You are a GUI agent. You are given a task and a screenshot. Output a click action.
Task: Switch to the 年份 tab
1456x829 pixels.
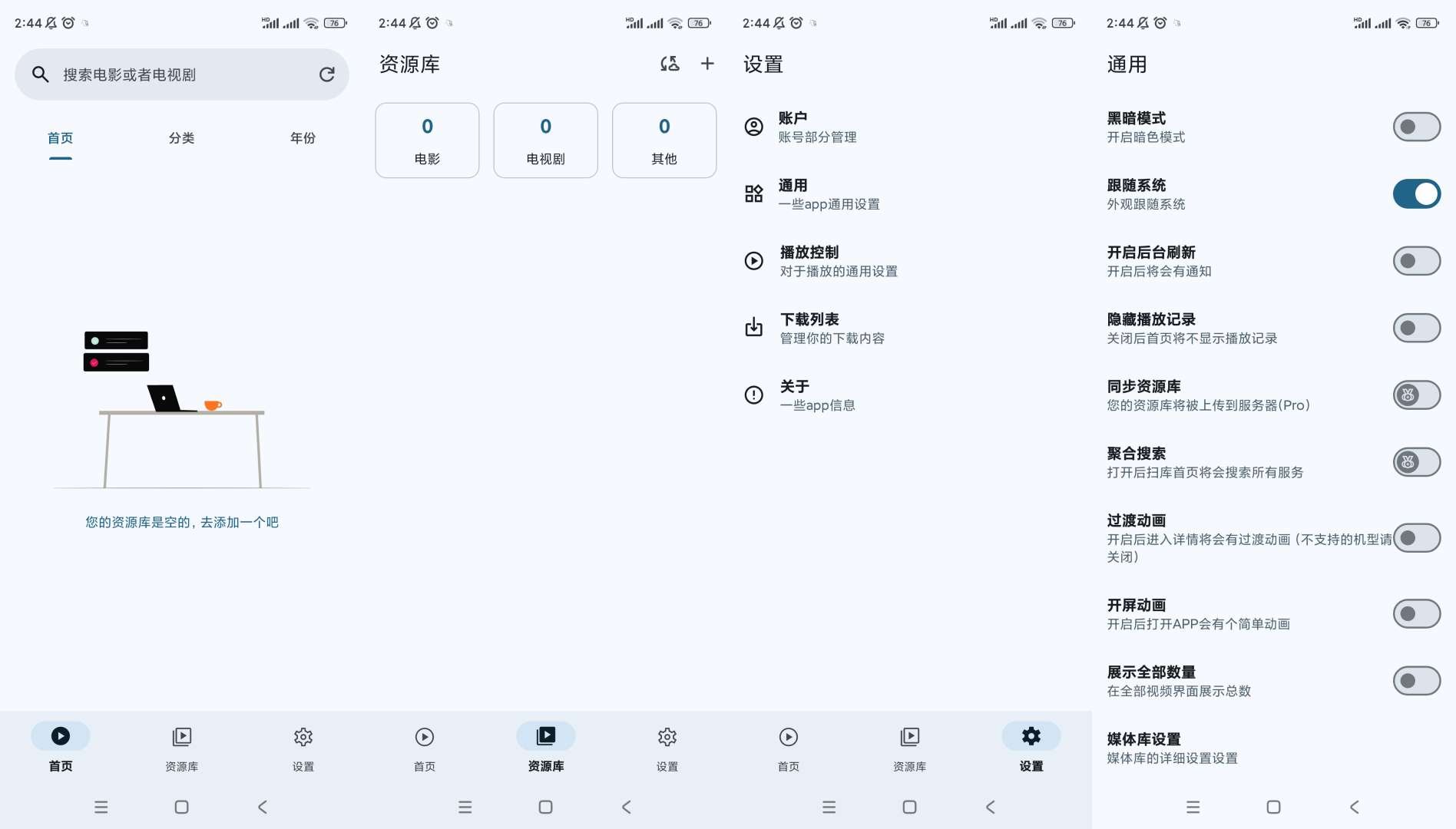click(303, 138)
